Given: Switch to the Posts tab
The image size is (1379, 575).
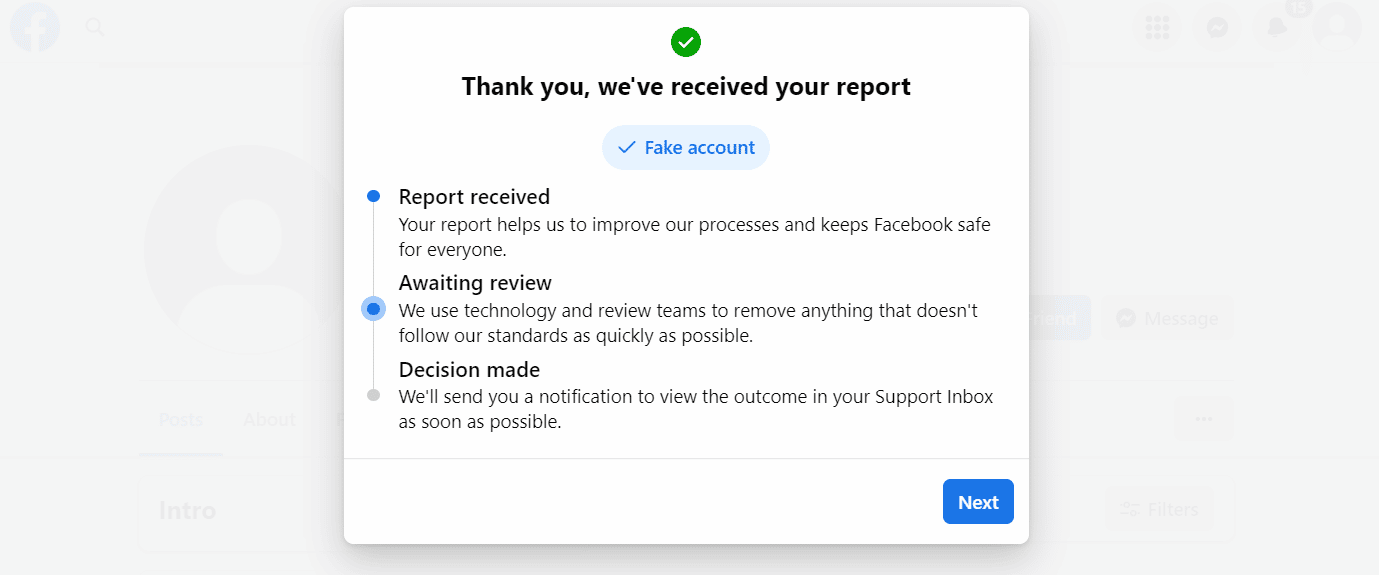Looking at the screenshot, I should (181, 420).
